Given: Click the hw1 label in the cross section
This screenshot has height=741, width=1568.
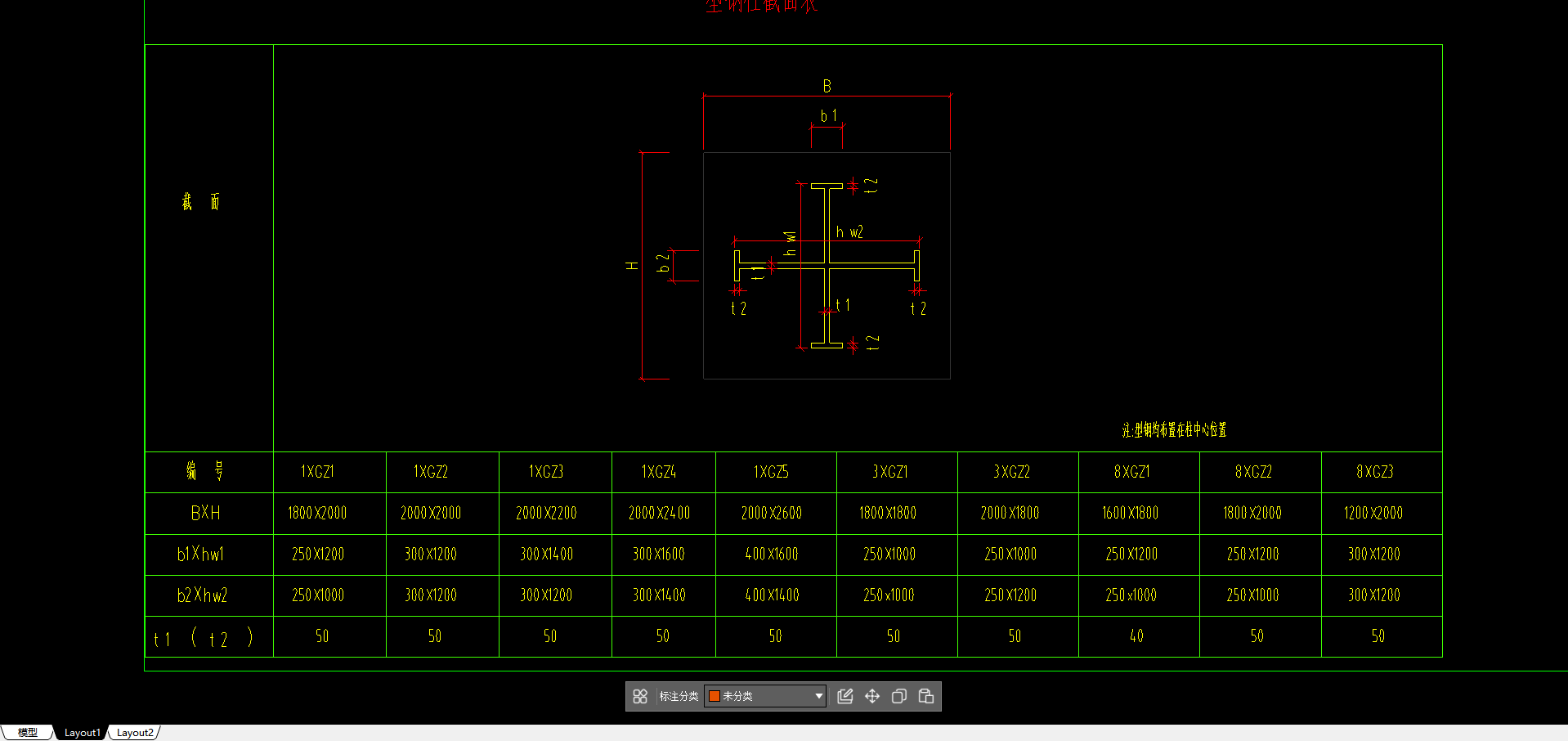Looking at the screenshot, I should [790, 244].
